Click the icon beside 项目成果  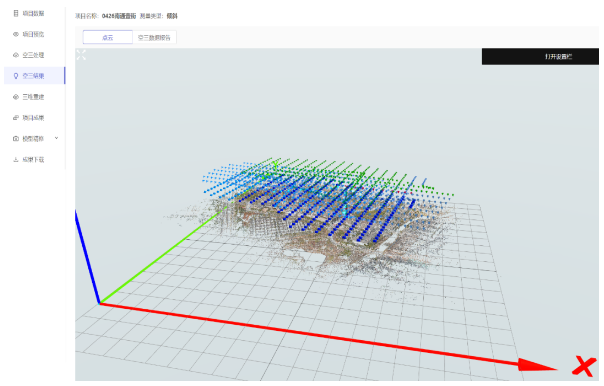coord(16,117)
